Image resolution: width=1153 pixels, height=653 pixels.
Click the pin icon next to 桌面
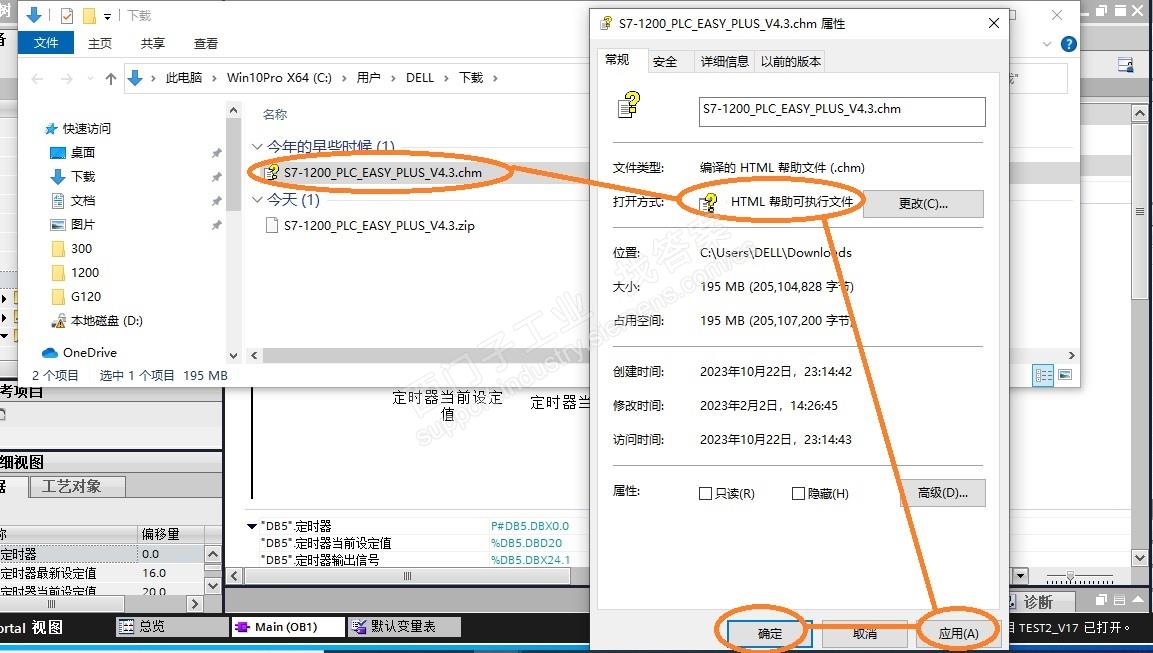(216, 153)
